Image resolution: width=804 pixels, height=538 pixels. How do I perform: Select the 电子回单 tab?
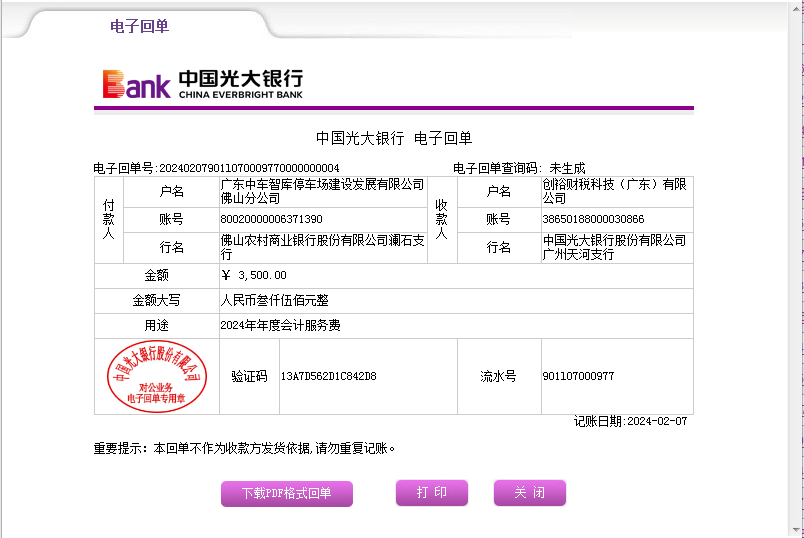(139, 26)
